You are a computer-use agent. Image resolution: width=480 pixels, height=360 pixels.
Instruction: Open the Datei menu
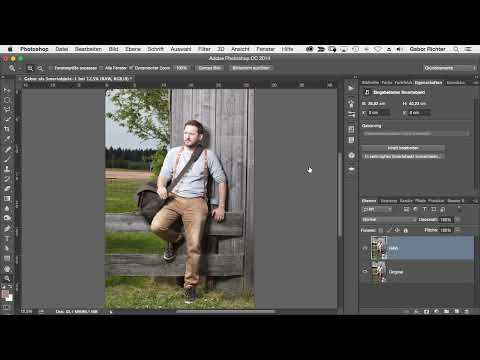coord(62,49)
